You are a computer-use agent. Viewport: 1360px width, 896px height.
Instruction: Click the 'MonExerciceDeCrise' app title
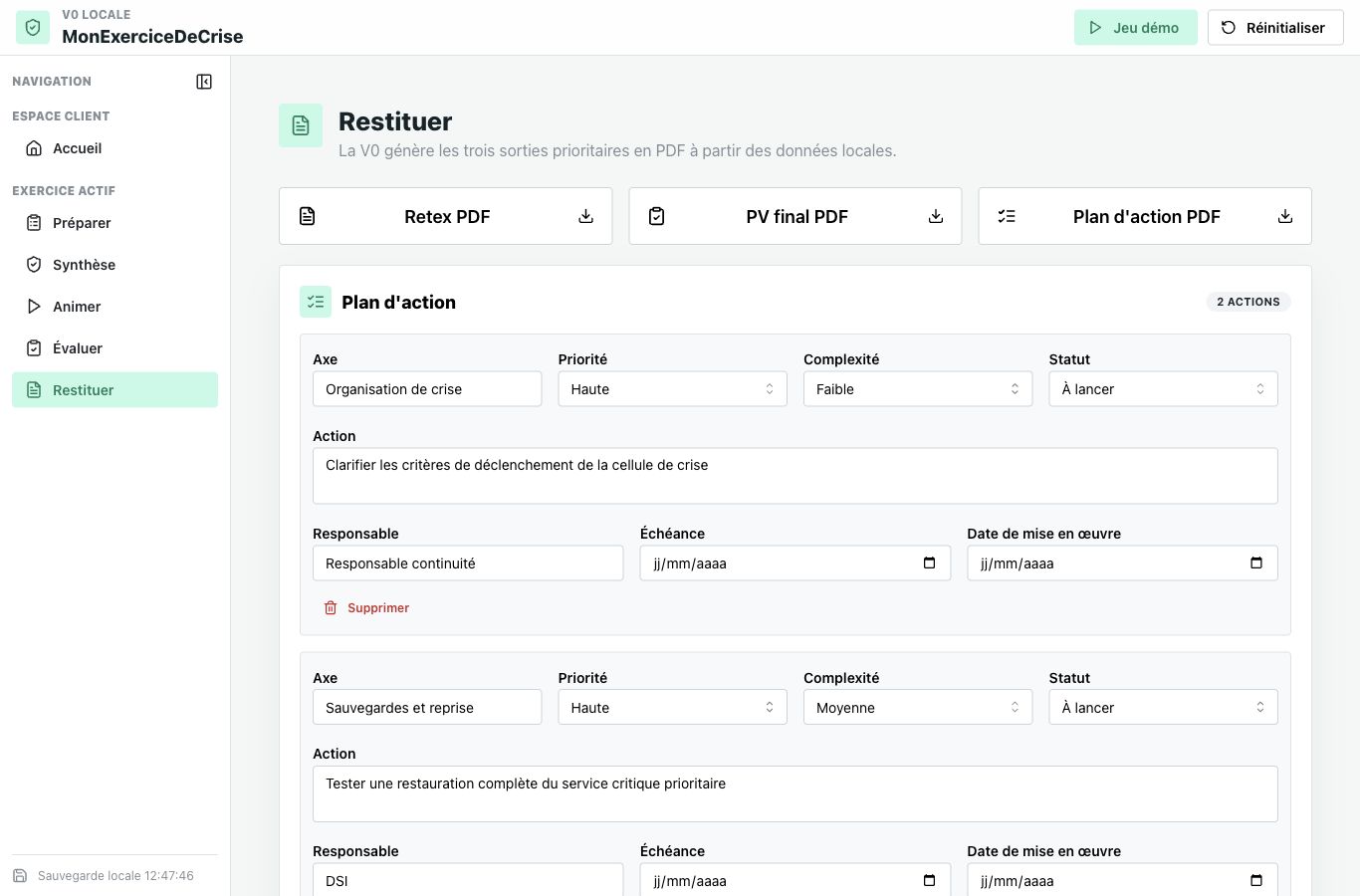pyautogui.click(x=152, y=37)
